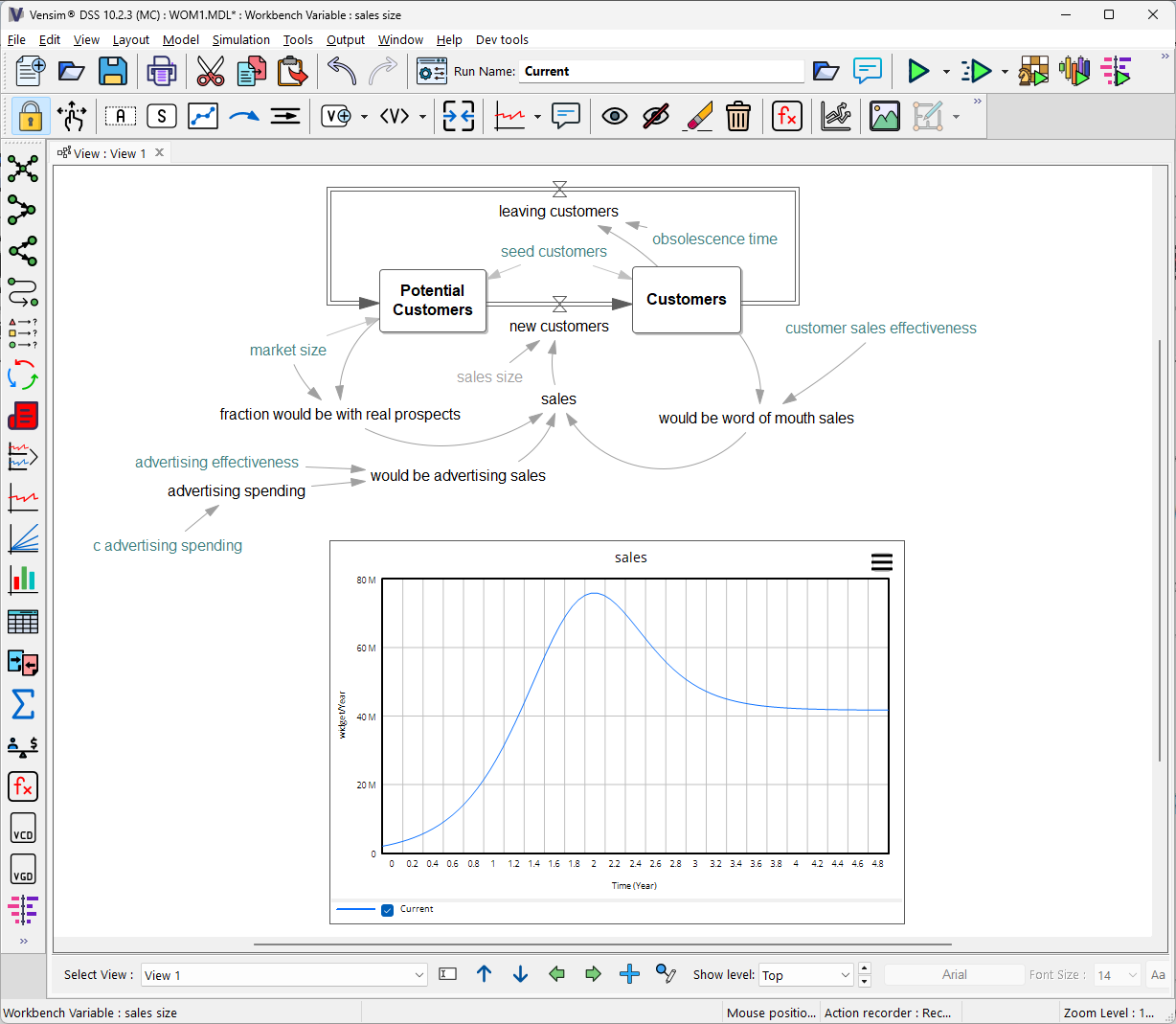Toggle the show hidden eye icon

pos(615,117)
